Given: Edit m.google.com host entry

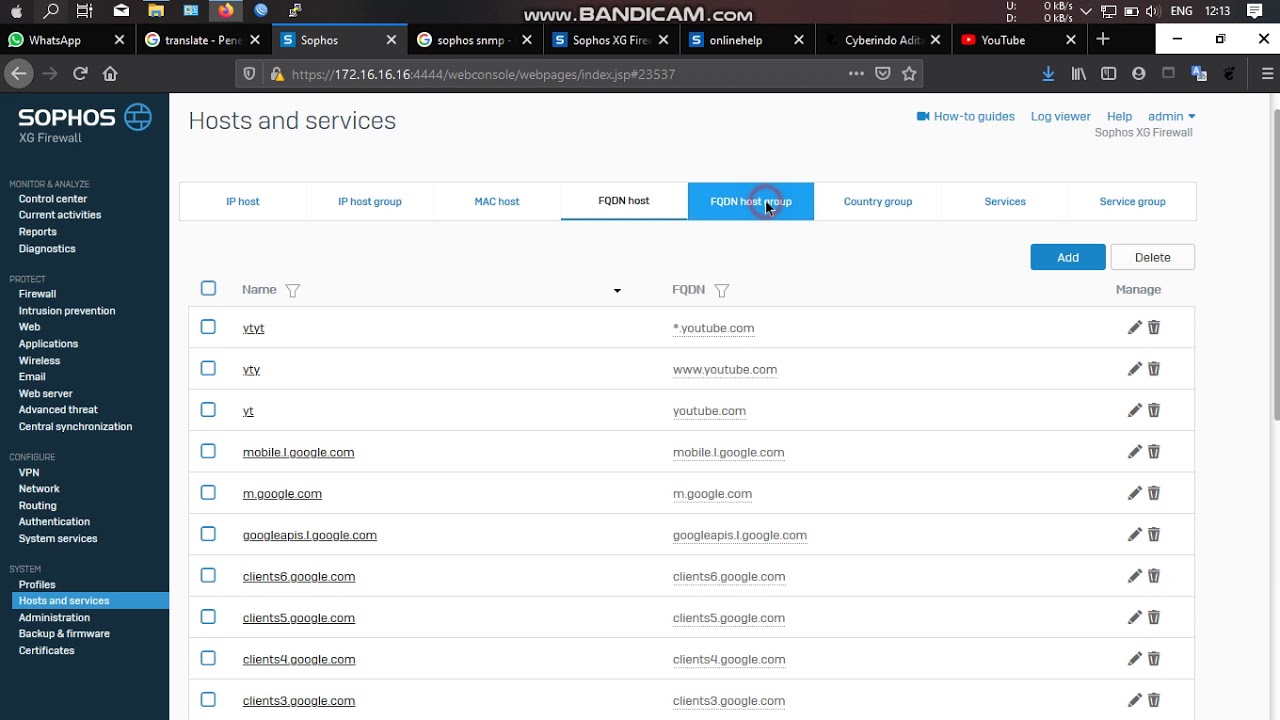Looking at the screenshot, I should 1134,493.
